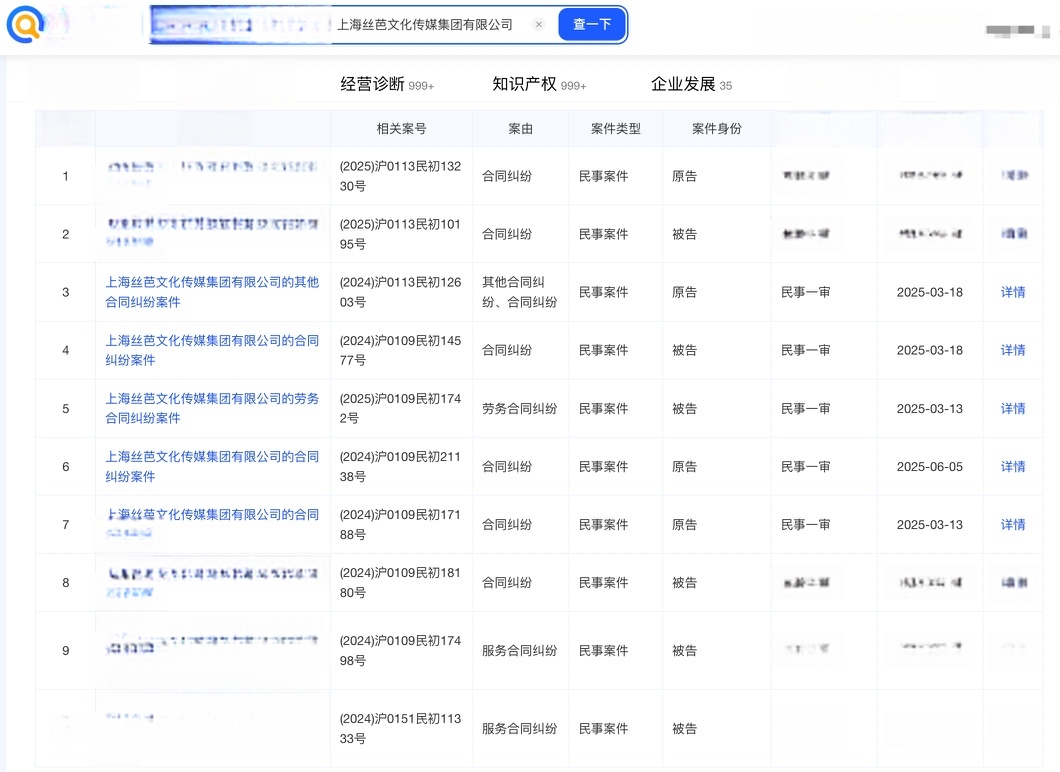This screenshot has height=772, width=1060.
Task: Click date 2025-06-05
Action: [930, 466]
